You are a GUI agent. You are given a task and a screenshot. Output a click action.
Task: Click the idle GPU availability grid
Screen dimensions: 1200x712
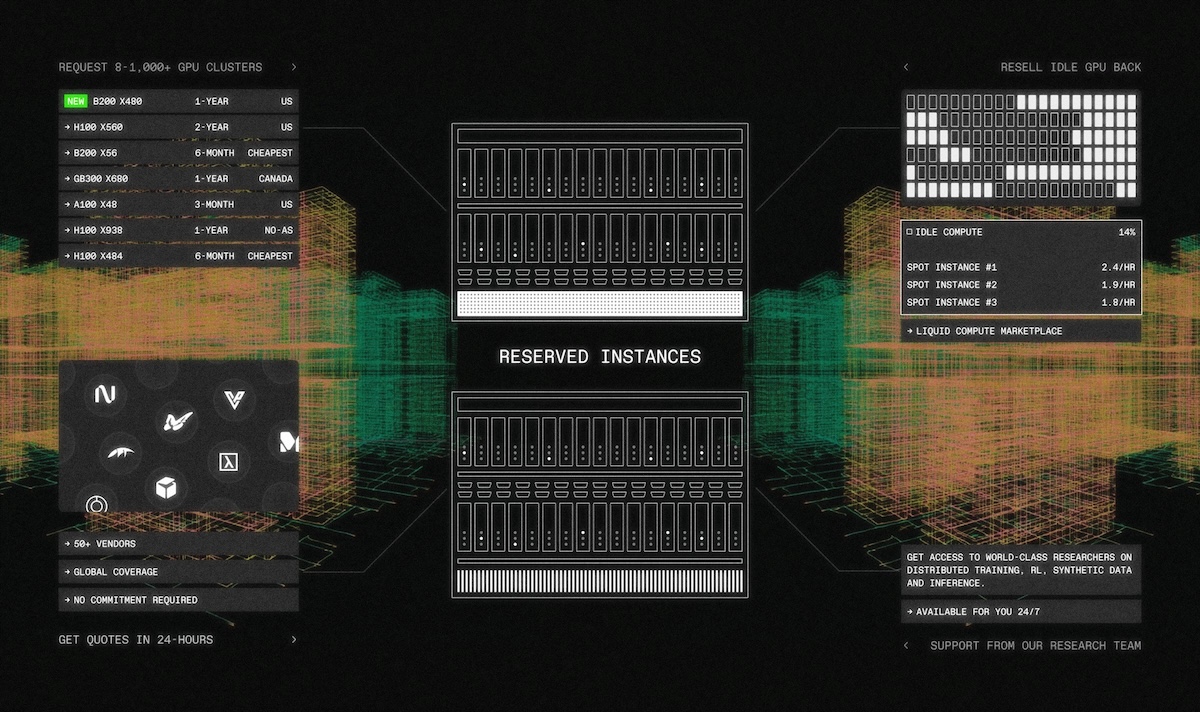click(x=1020, y=146)
